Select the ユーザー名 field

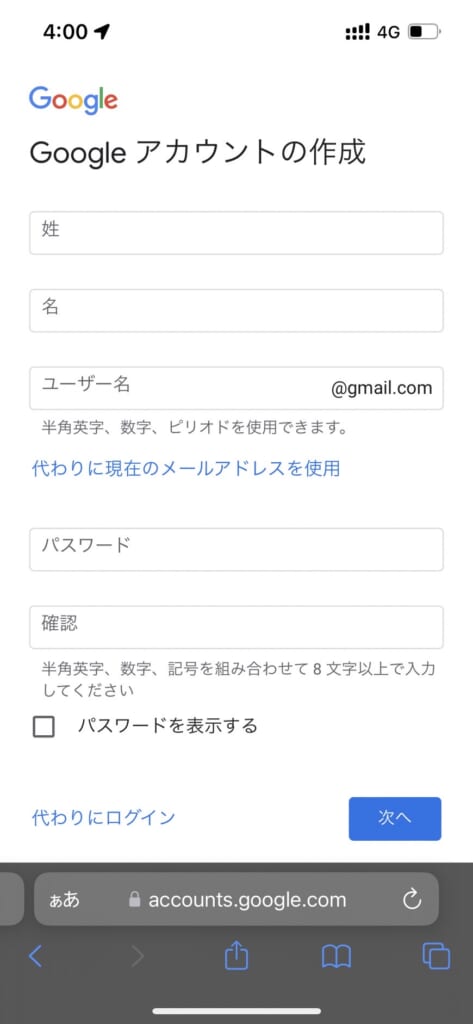pyautogui.click(x=236, y=388)
